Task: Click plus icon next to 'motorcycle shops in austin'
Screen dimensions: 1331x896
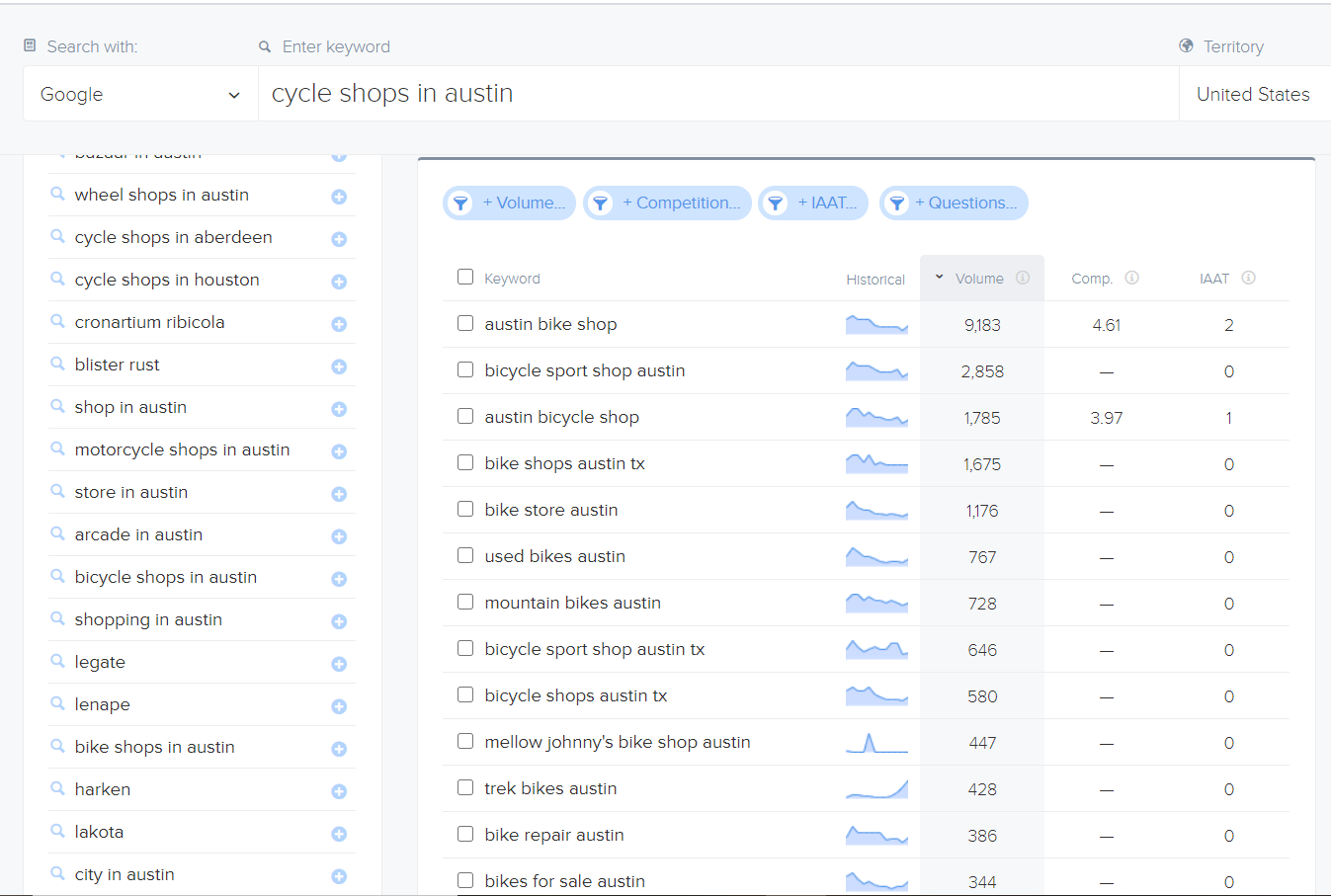Action: [339, 451]
